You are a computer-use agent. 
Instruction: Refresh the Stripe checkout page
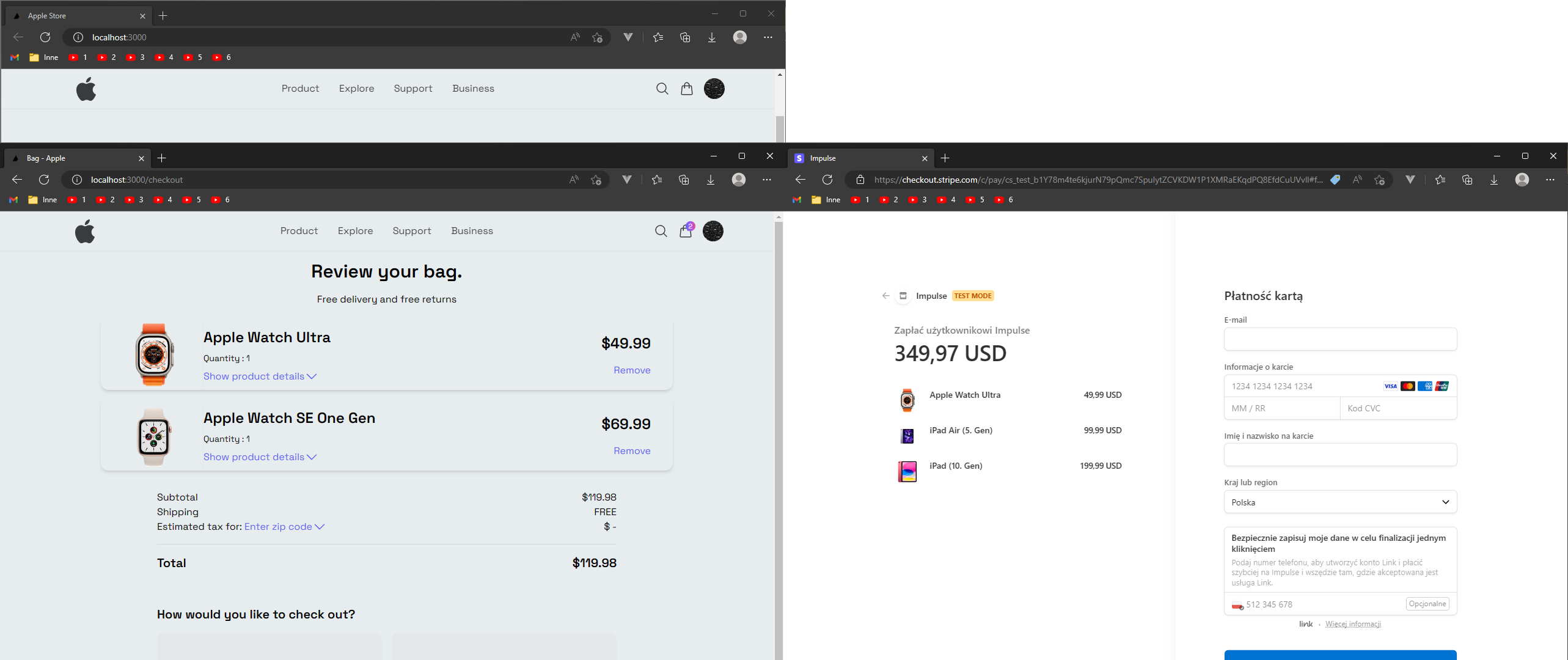click(827, 180)
